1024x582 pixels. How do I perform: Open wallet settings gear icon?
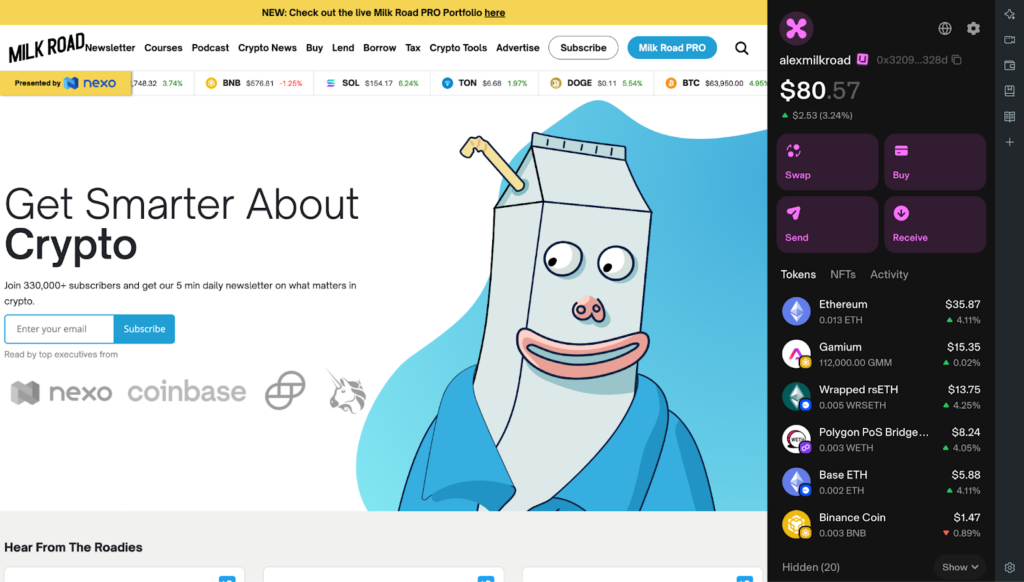pos(973,29)
